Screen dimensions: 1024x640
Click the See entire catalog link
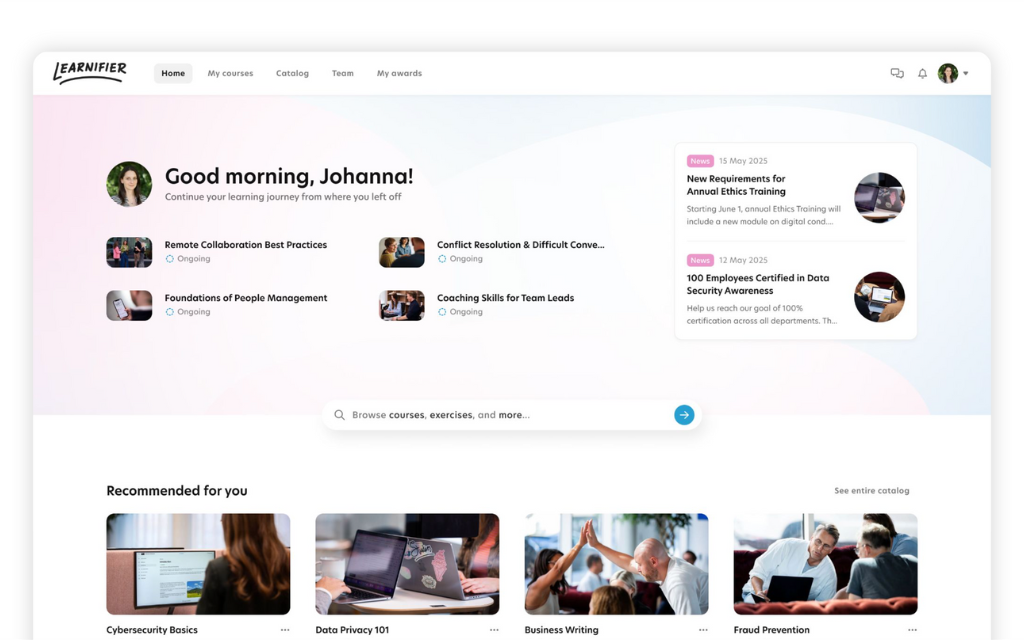[x=871, y=491]
